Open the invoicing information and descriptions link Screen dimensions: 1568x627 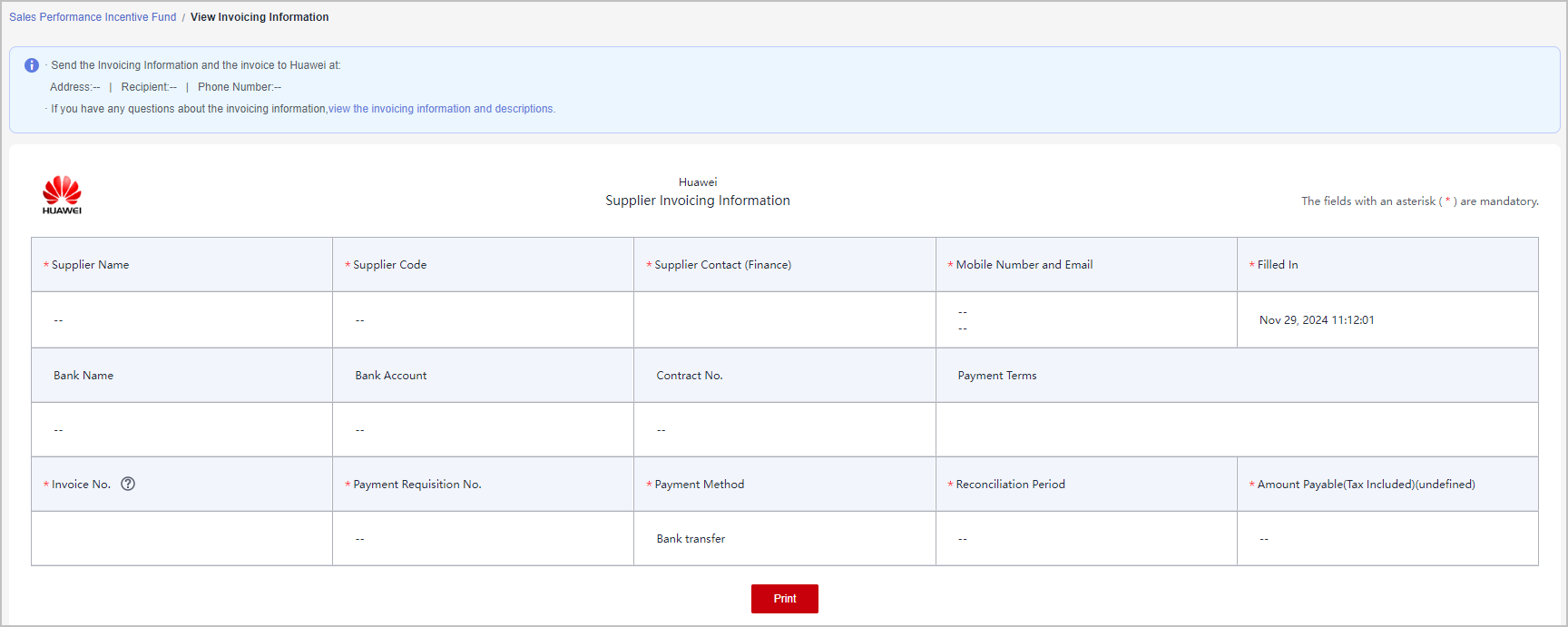(x=441, y=109)
